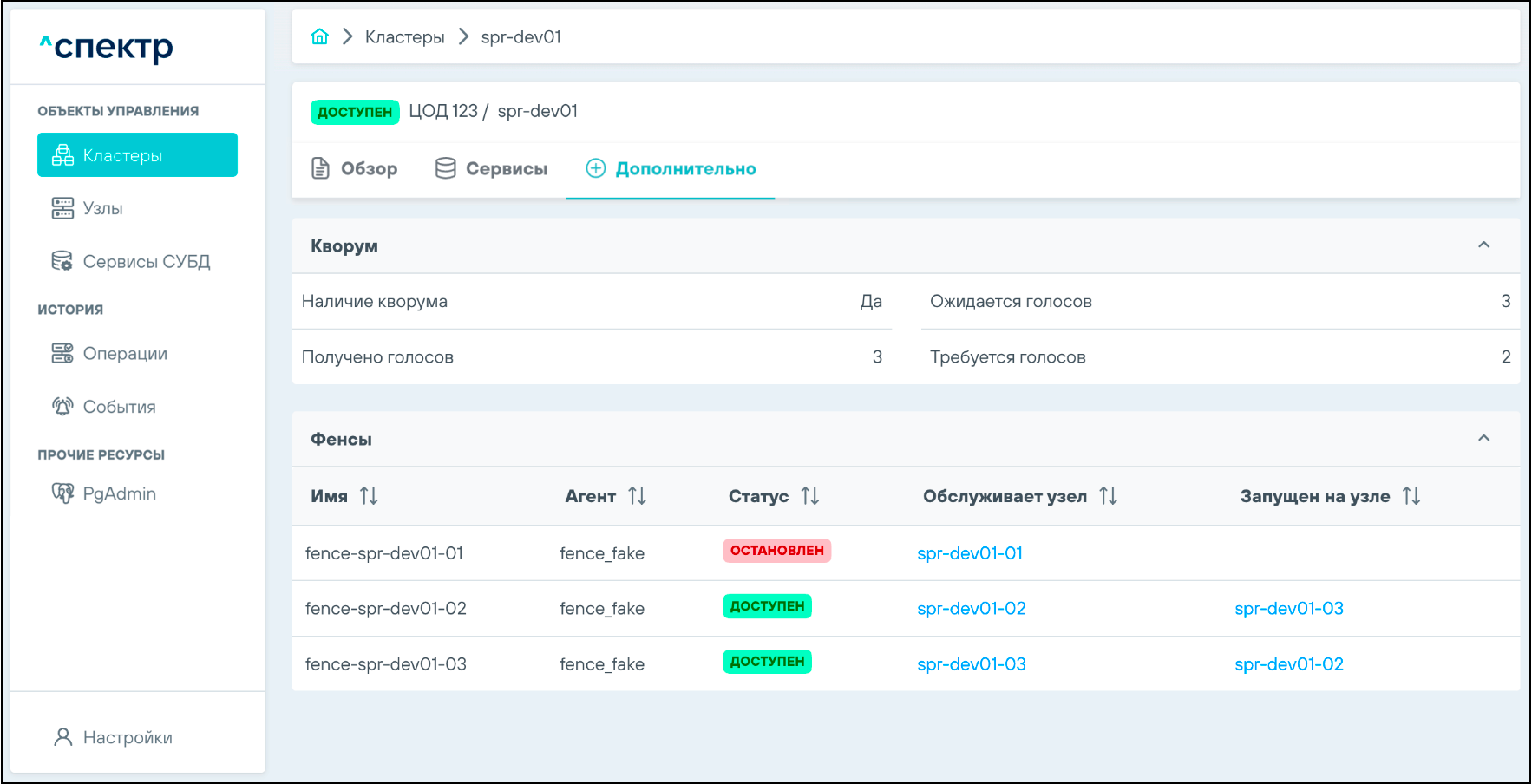Click the Настройки user icon
Image resolution: width=1532 pixels, height=784 pixels.
click(62, 737)
